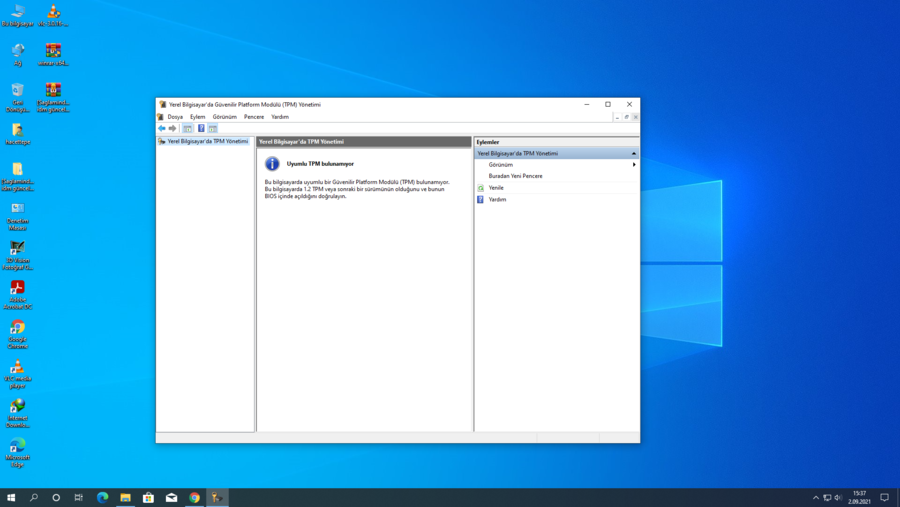Image resolution: width=900 pixels, height=507 pixels.
Task: Click the blue Help icon in the toolbar
Action: [x=201, y=129]
